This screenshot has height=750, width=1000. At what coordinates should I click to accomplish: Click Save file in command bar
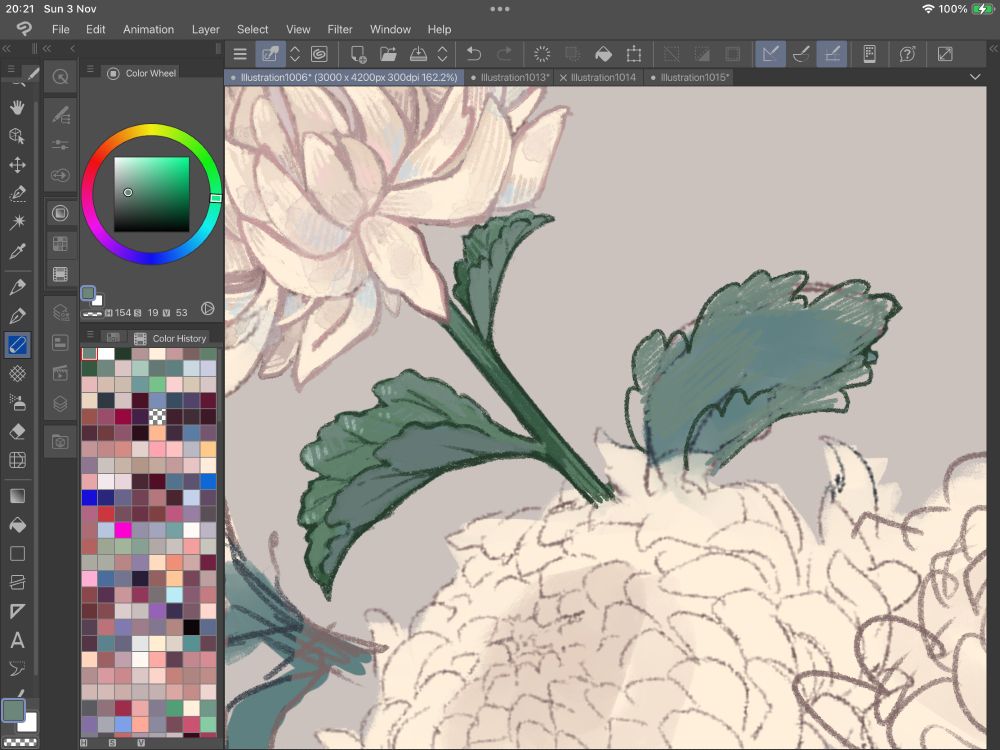pyautogui.click(x=418, y=54)
